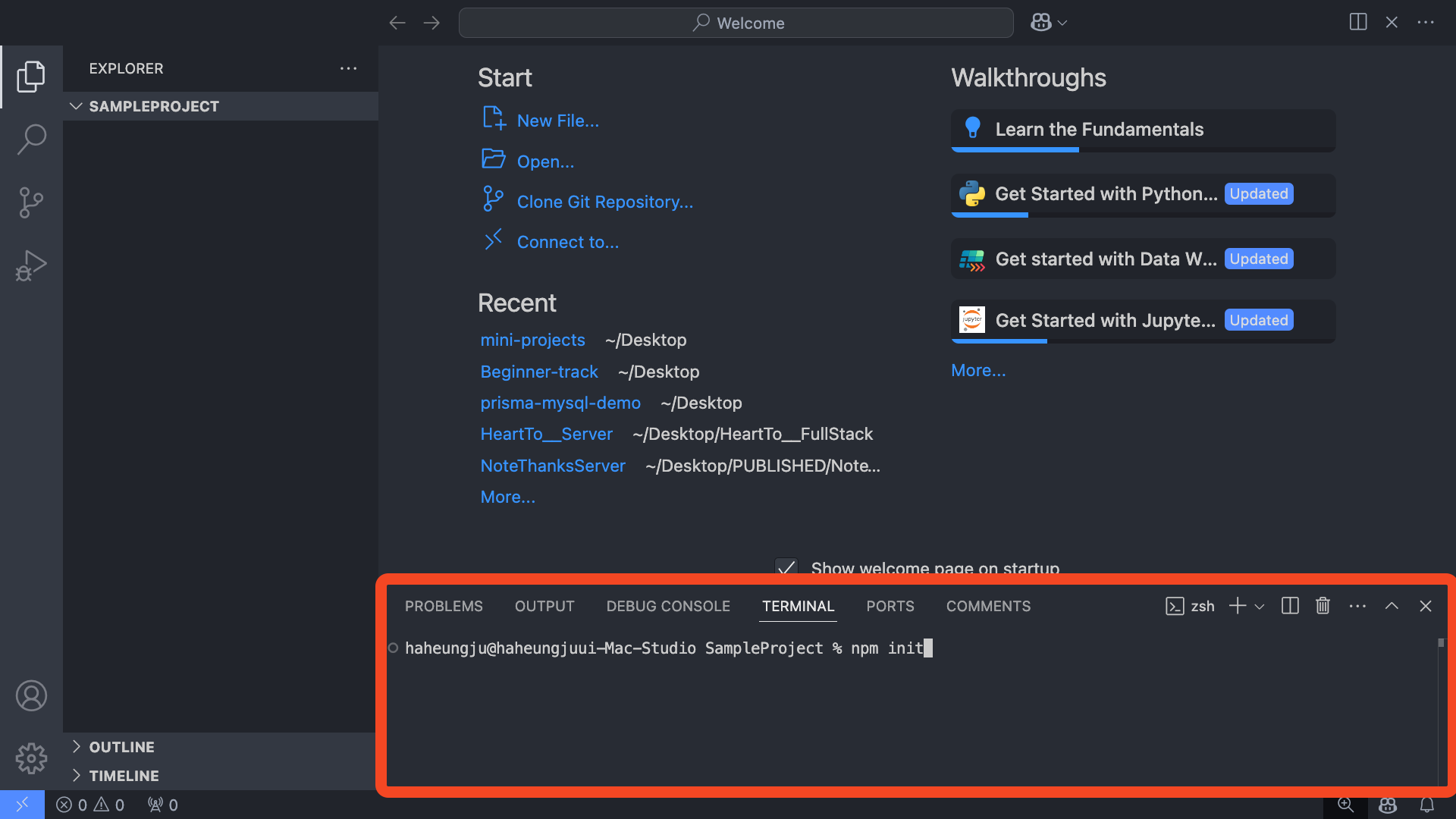This screenshot has height=819, width=1456.
Task: Split the terminal panel
Action: coord(1290,606)
